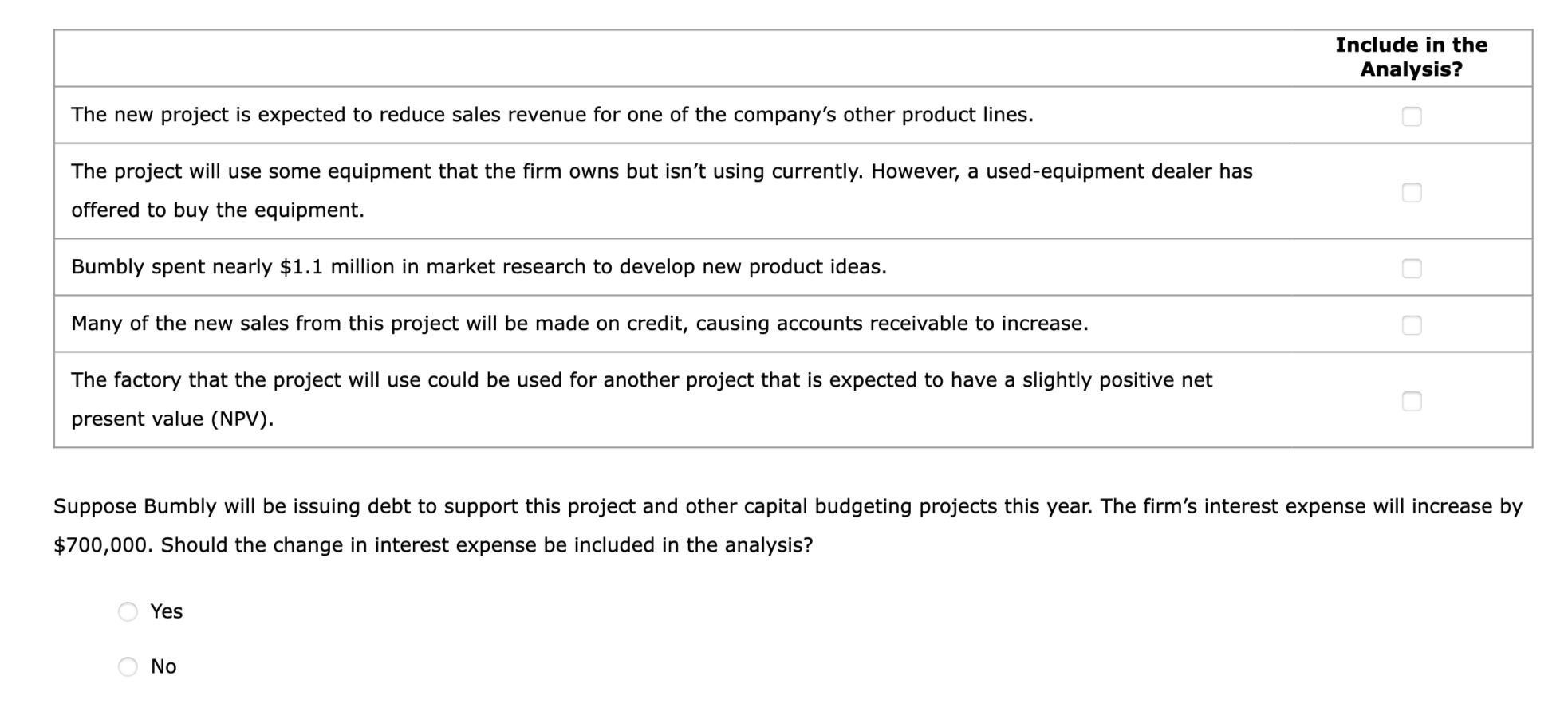Select the row mentioning Bumbly's market research spending
1568x727 pixels.
pyautogui.click(x=479, y=268)
